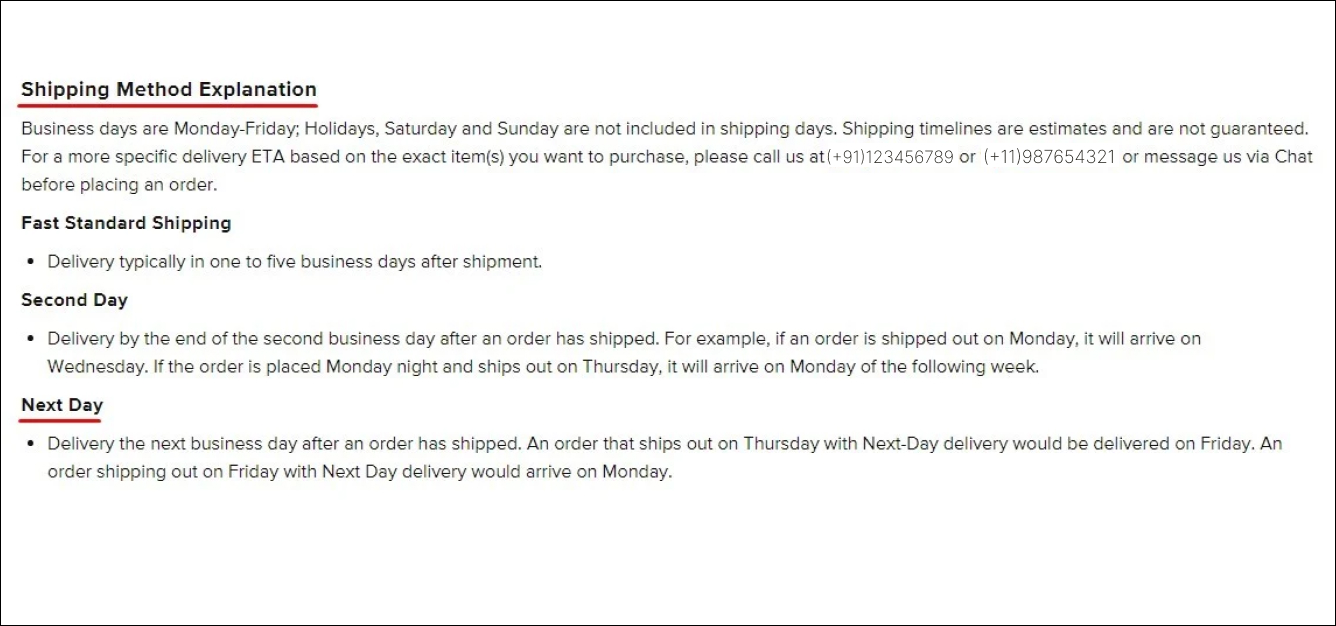
Task: Click the Second Day heading
Action: (x=74, y=300)
